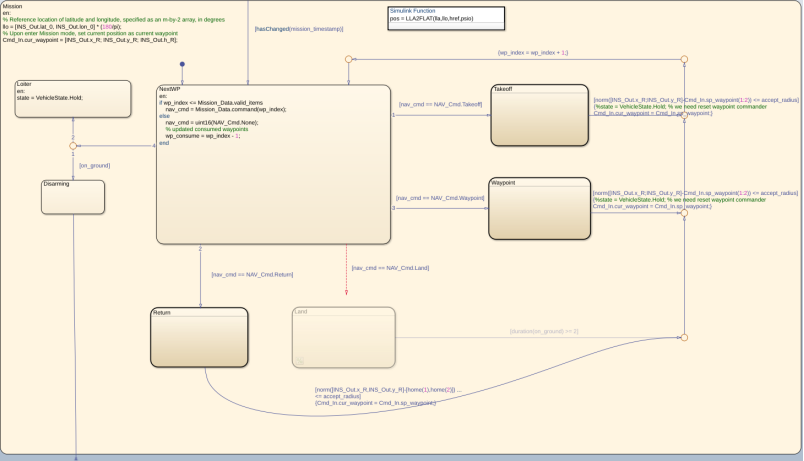The height and width of the screenshot is (461, 804).
Task: Select the [on_ground] transition label
Action: (x=94, y=165)
